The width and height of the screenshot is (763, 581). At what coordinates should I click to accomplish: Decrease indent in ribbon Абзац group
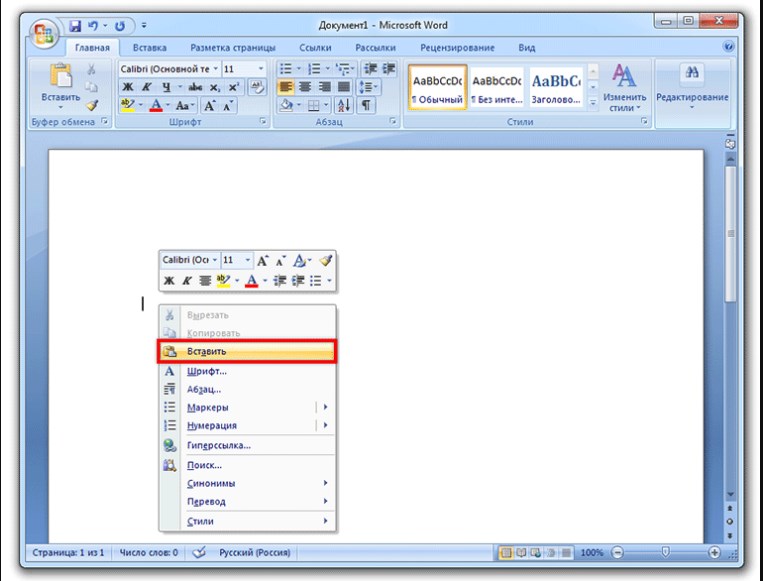[371, 69]
